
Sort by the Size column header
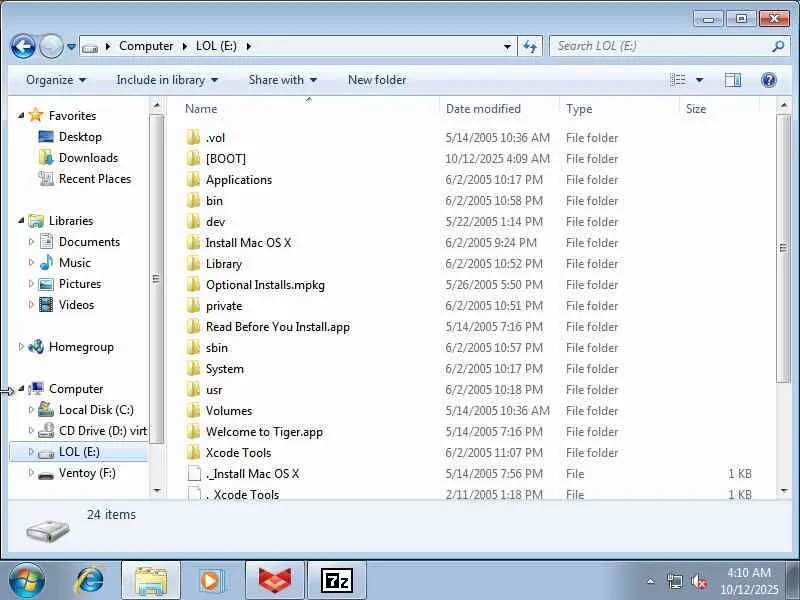(696, 109)
